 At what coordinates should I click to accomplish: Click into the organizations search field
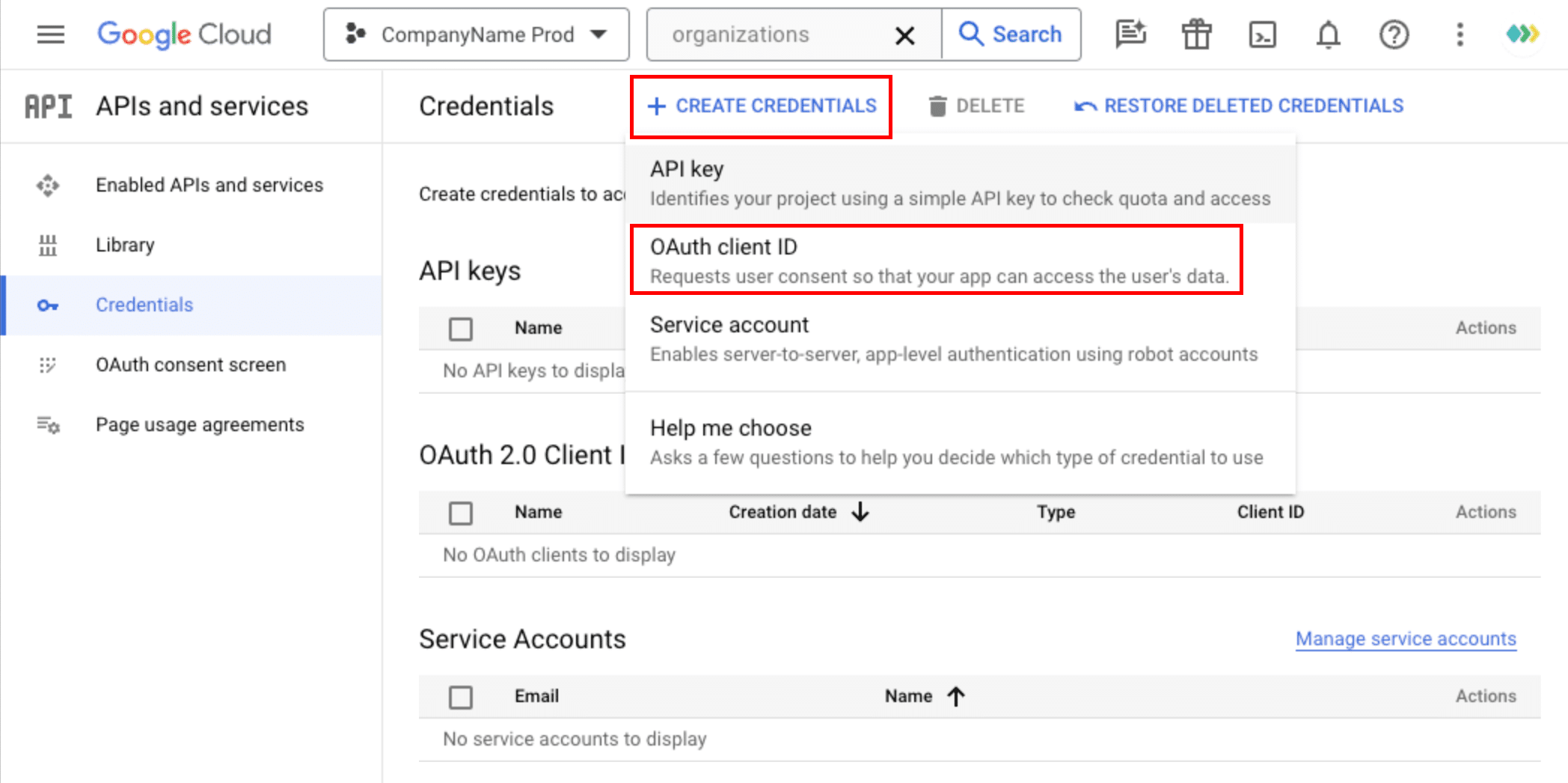click(771, 34)
